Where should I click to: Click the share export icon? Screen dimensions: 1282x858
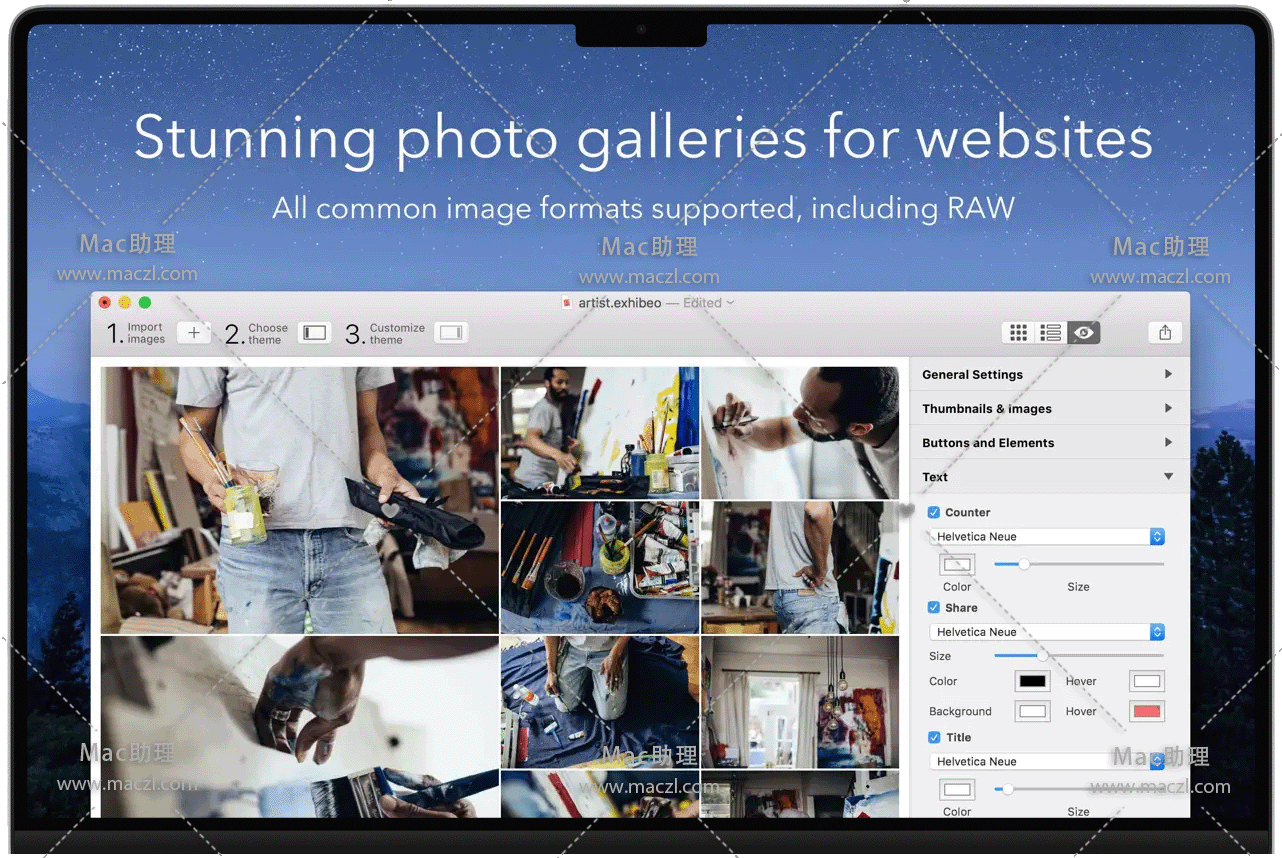click(x=1165, y=333)
